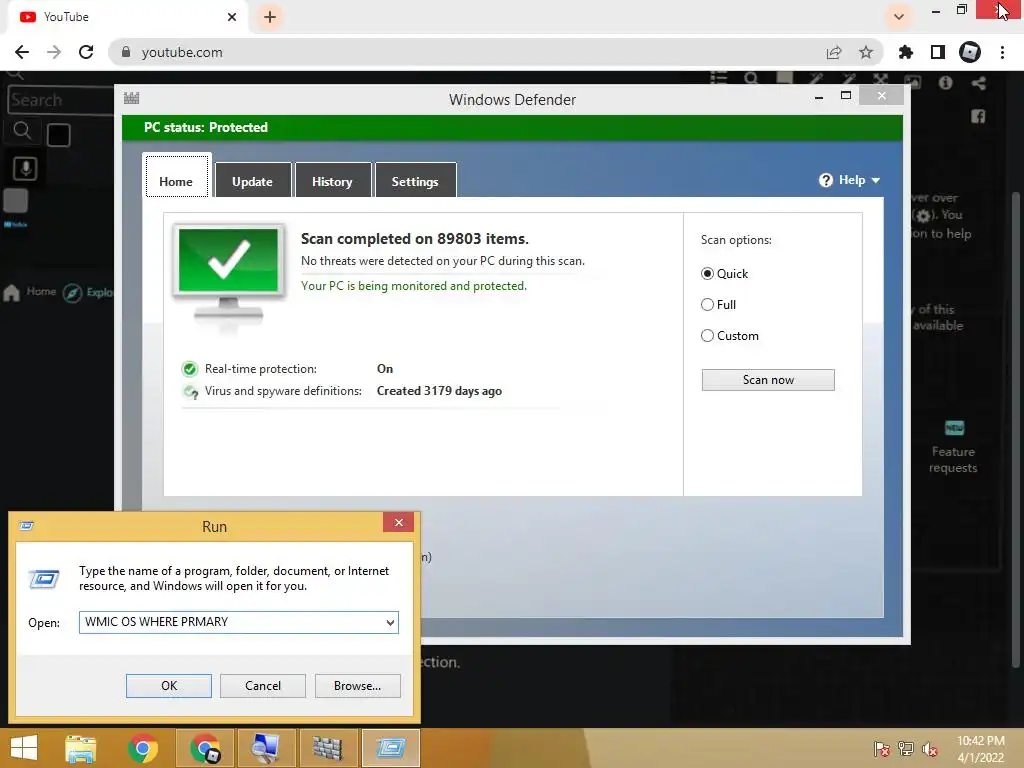The width and height of the screenshot is (1024, 768).
Task: Expand the Help dropdown in Defender
Action: pyautogui.click(x=850, y=180)
